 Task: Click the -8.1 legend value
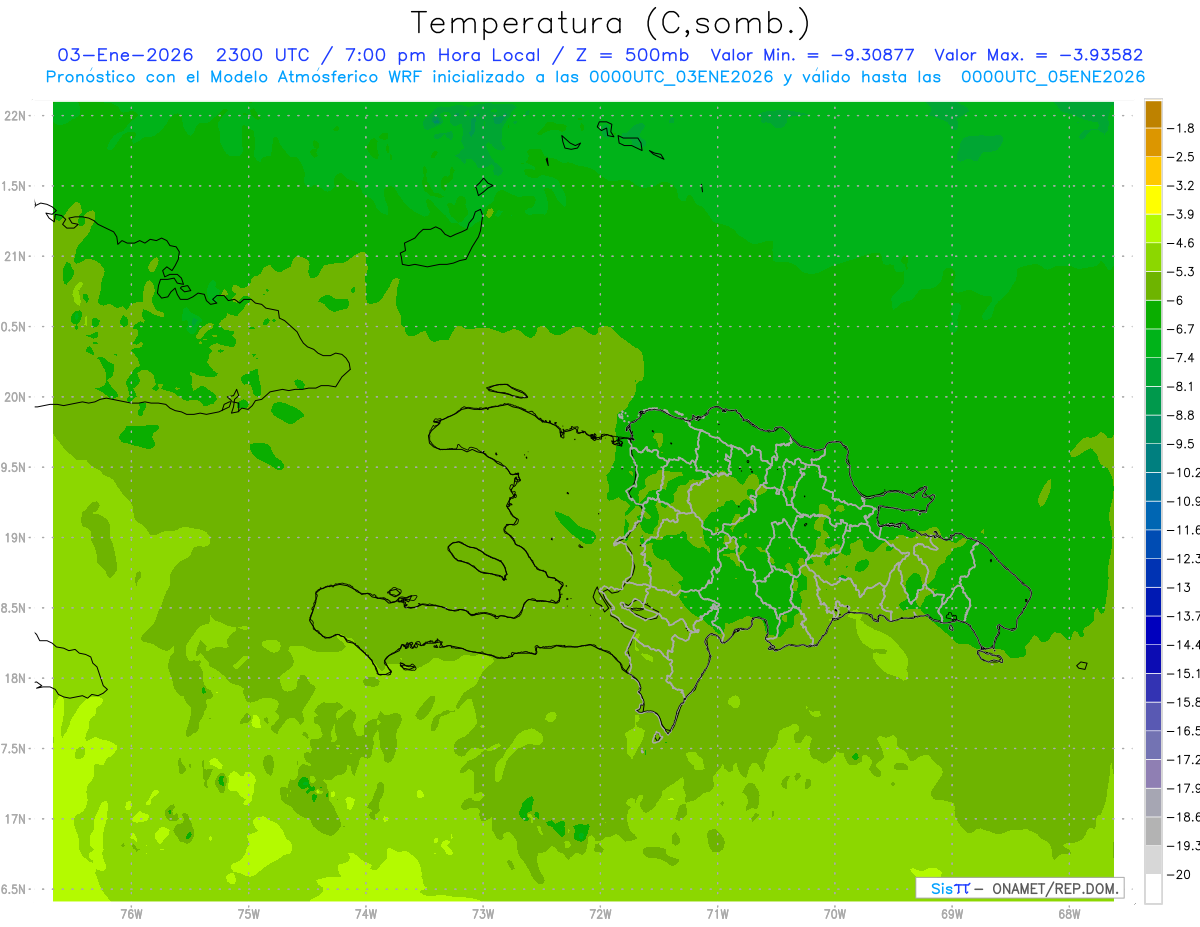[1181, 387]
